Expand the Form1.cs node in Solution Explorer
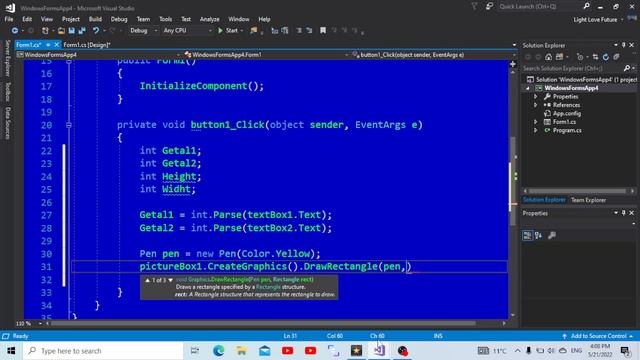This screenshot has height=360, width=640. [x=536, y=122]
